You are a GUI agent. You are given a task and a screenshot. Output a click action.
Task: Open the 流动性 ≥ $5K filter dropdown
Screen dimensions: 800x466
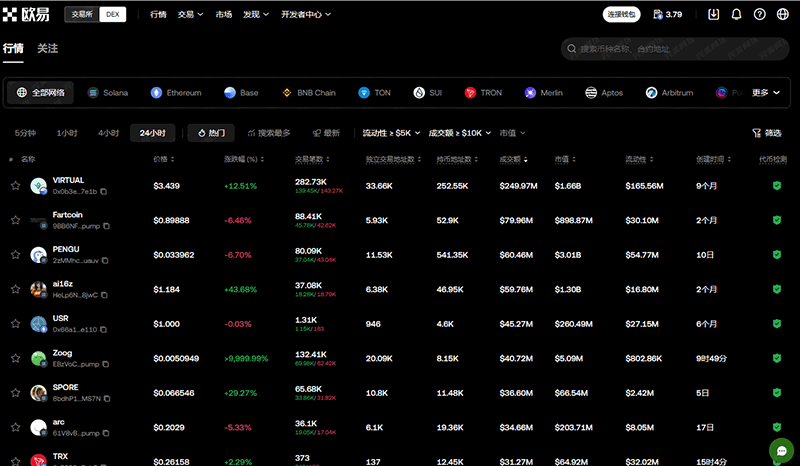(x=391, y=133)
